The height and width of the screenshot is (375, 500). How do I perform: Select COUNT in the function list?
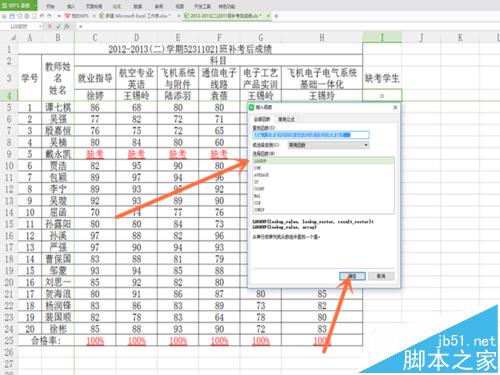click(x=323, y=189)
